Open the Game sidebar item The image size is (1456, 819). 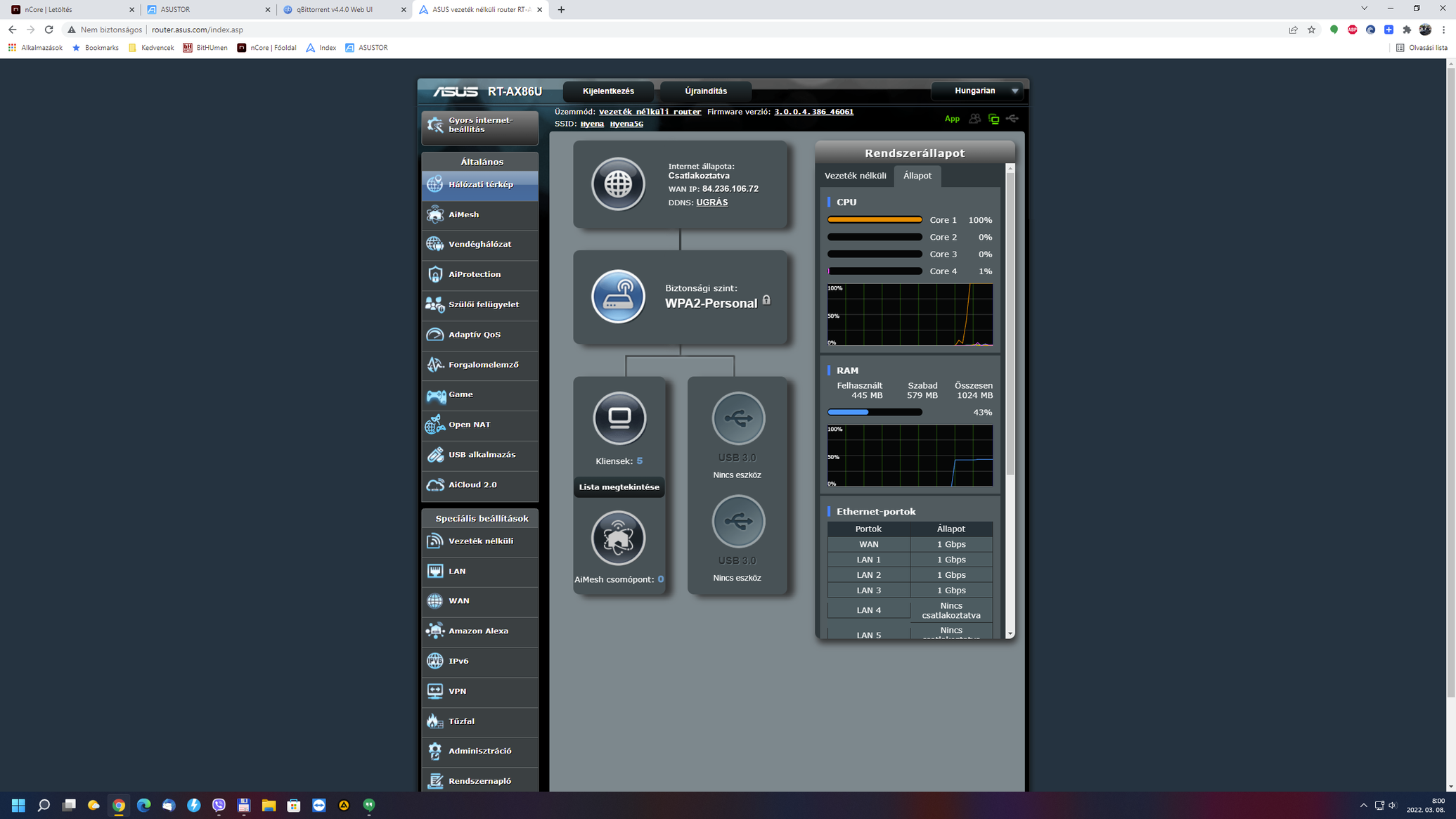480,395
